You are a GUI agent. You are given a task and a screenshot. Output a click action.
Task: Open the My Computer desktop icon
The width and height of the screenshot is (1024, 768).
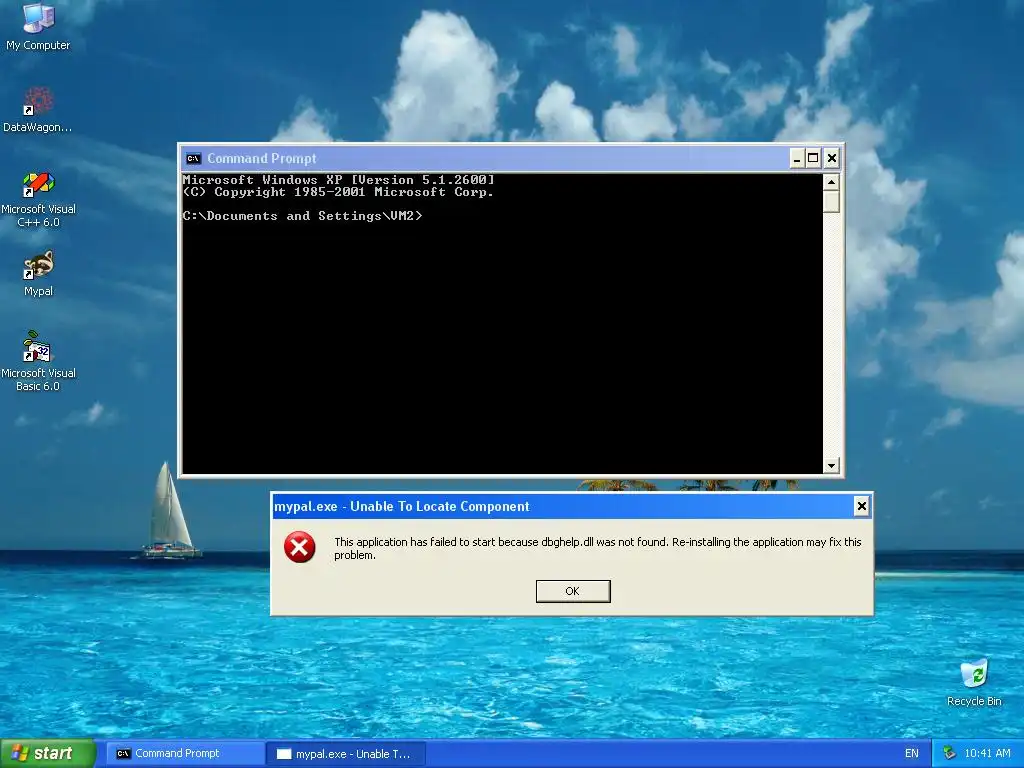38,26
